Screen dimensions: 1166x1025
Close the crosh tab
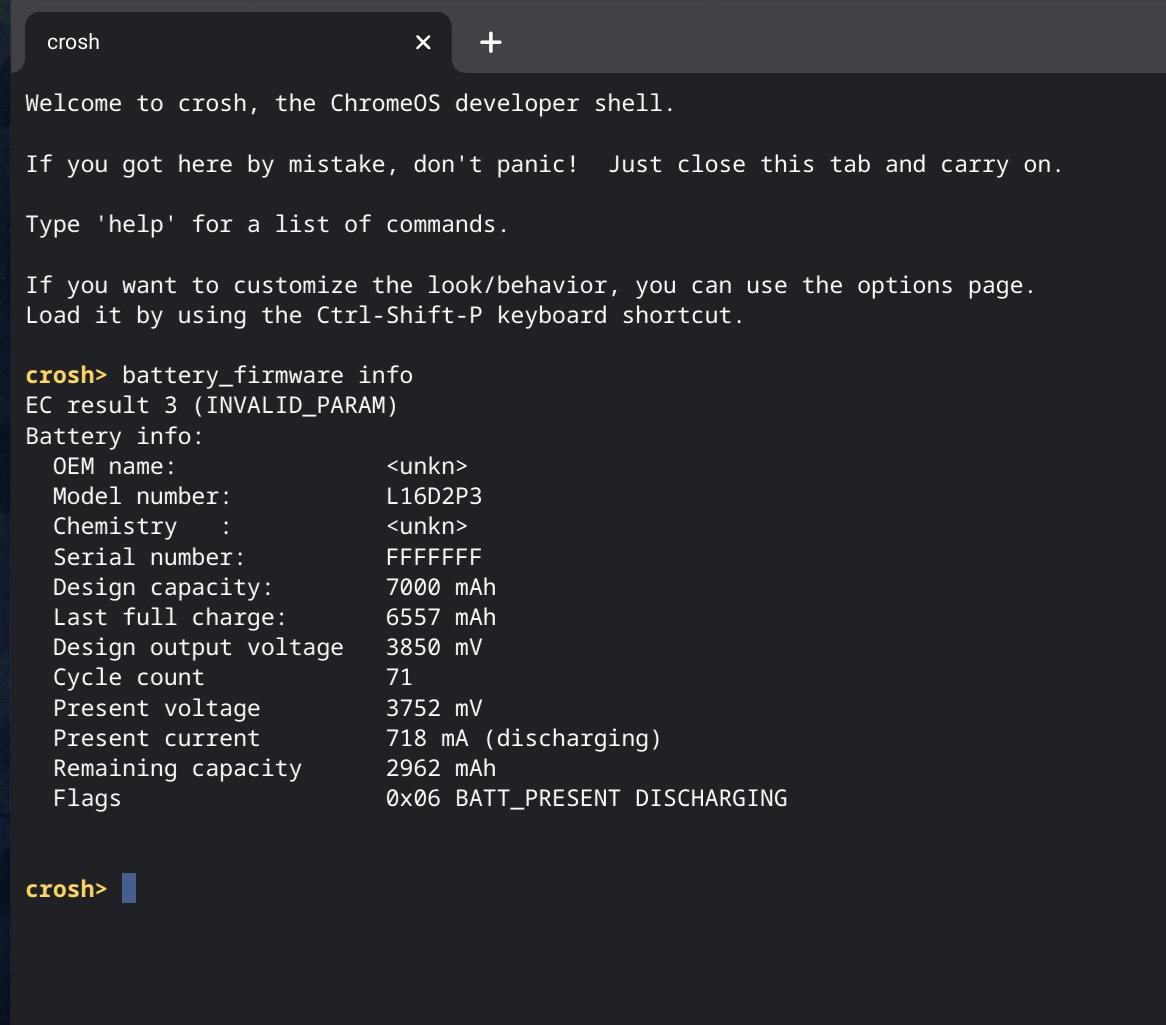pyautogui.click(x=423, y=42)
